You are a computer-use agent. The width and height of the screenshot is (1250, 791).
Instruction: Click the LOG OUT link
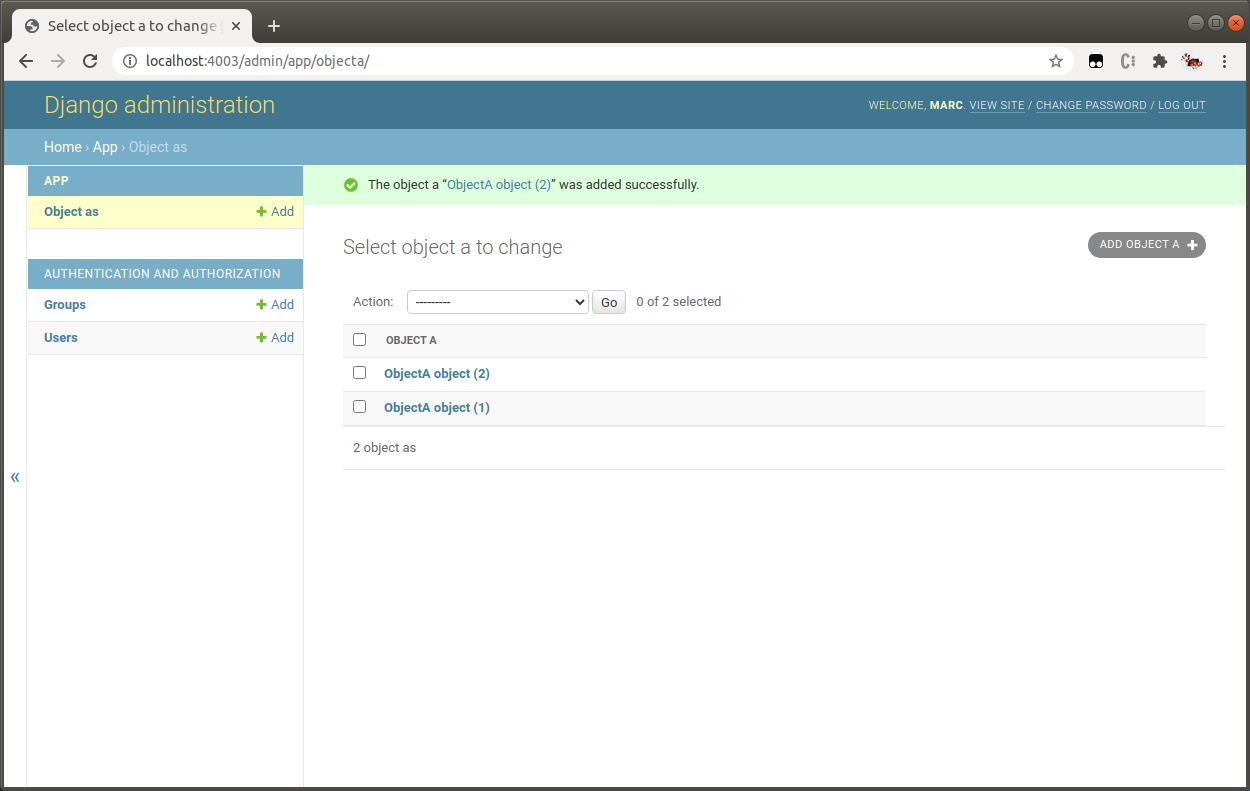click(x=1182, y=106)
